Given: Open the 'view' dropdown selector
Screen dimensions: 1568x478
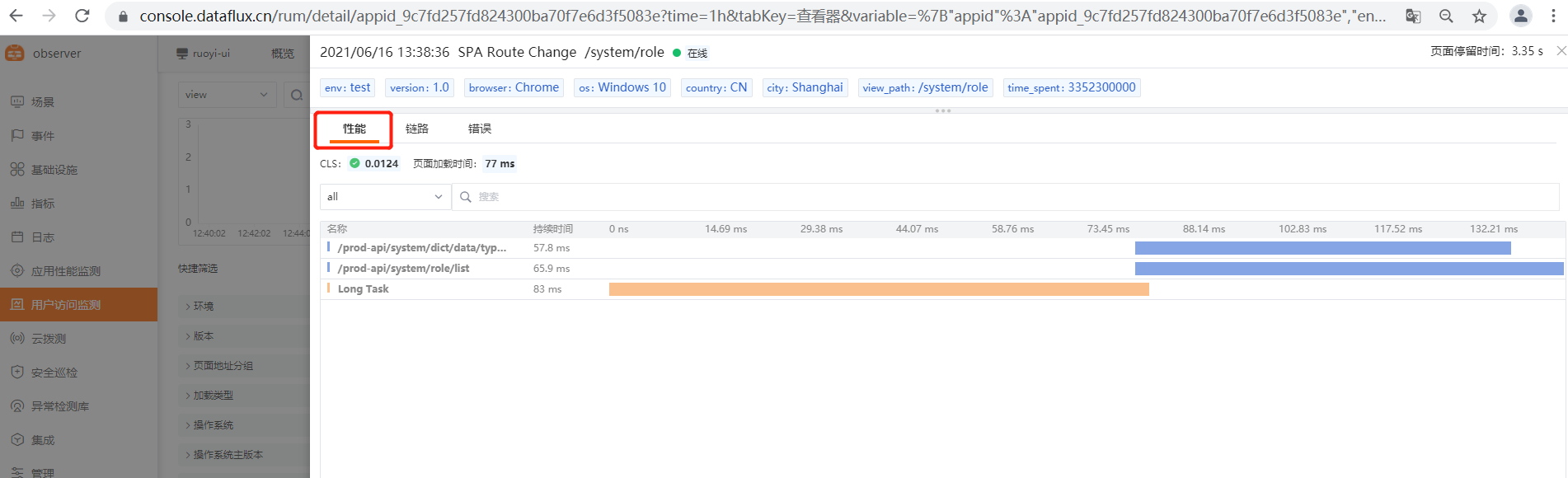Looking at the screenshot, I should pos(227,95).
